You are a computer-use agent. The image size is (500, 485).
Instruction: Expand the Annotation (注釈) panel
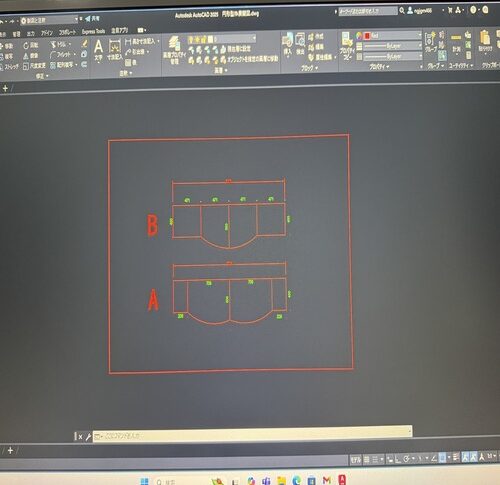coord(126,73)
